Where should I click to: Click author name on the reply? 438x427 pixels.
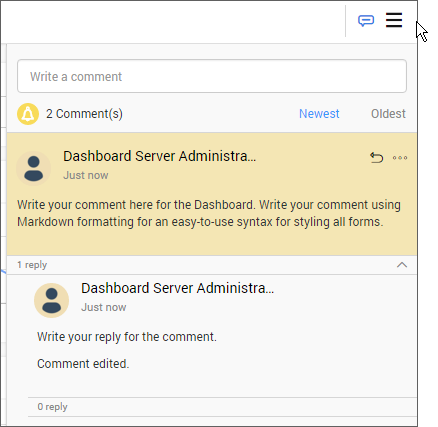click(x=178, y=288)
